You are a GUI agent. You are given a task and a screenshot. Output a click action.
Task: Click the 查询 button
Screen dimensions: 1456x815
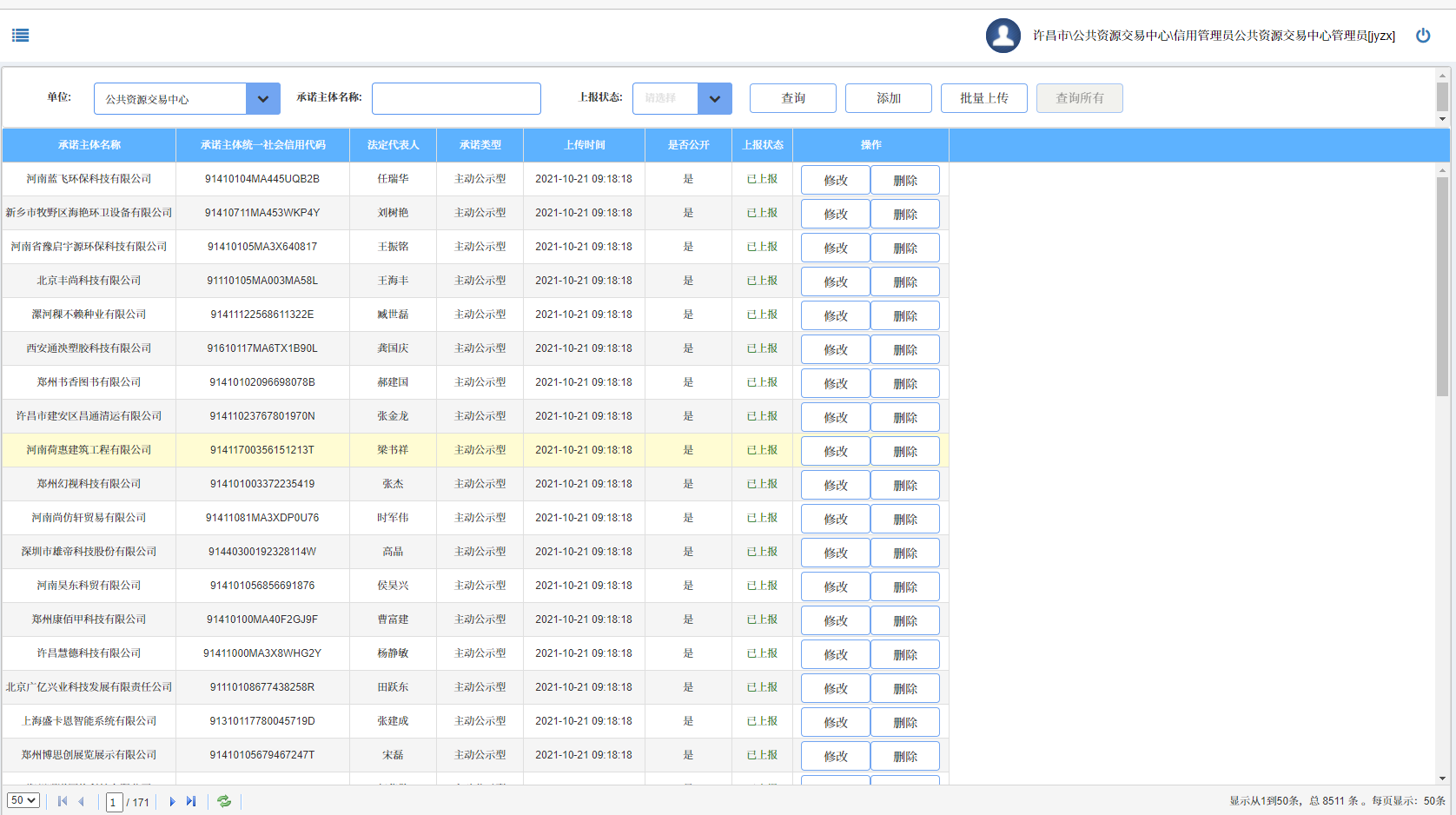793,98
